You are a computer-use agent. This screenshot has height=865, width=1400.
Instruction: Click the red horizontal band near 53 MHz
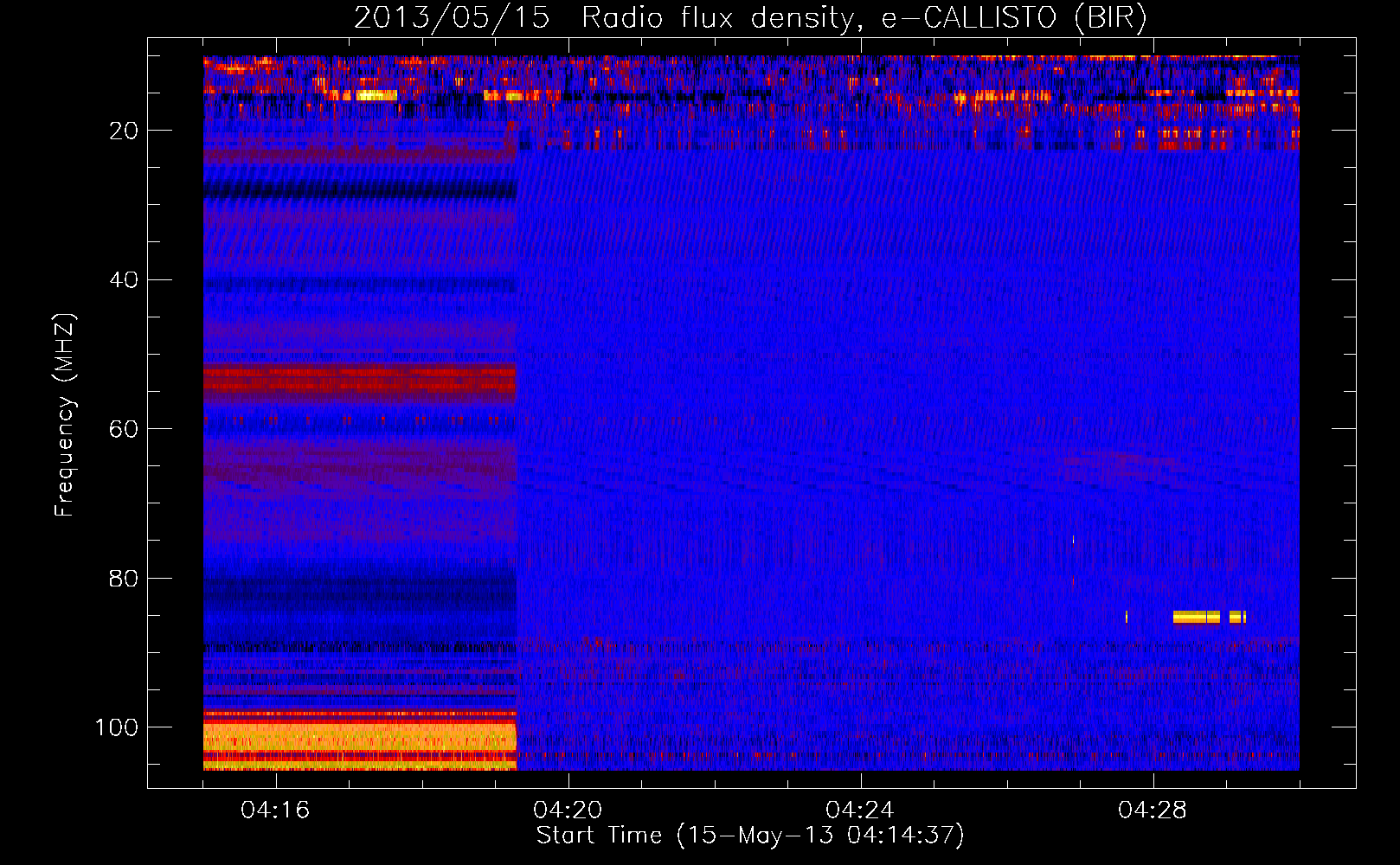(x=360, y=380)
